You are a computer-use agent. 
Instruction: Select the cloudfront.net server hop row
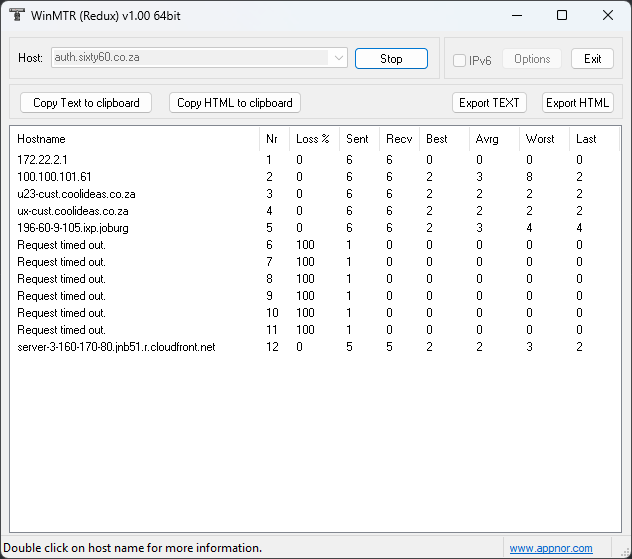click(x=315, y=347)
